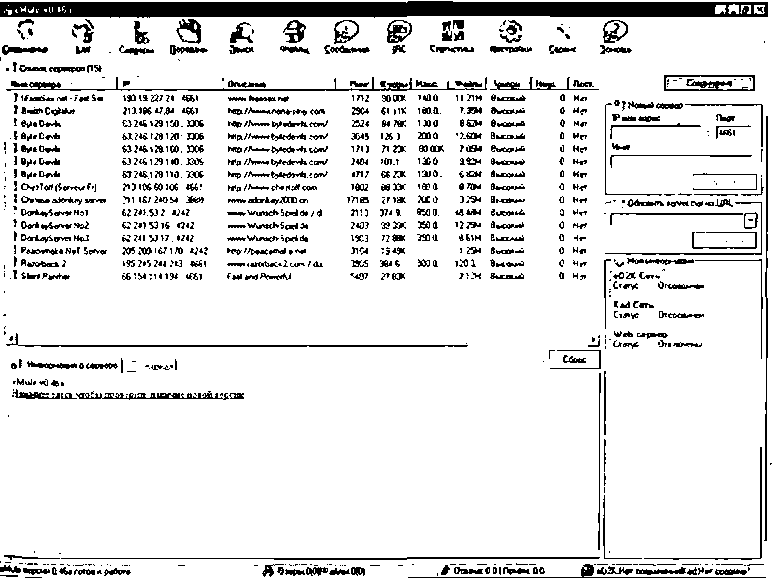Image resolution: width=773 pixels, height=578 pixels.
Task: Sort by the 'Описание' column header
Action: (x=279, y=84)
